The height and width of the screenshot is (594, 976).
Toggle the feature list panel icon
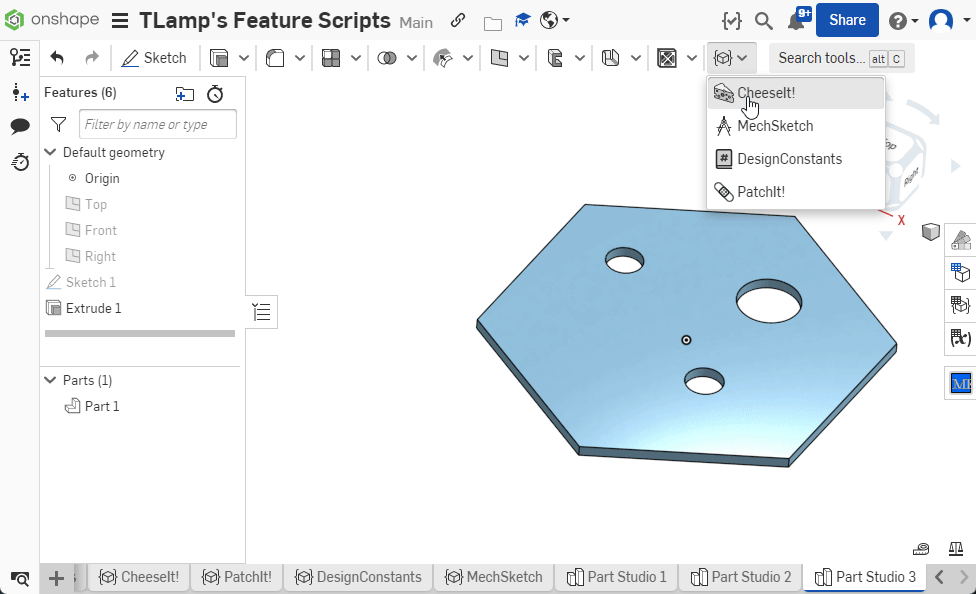coord(20,57)
